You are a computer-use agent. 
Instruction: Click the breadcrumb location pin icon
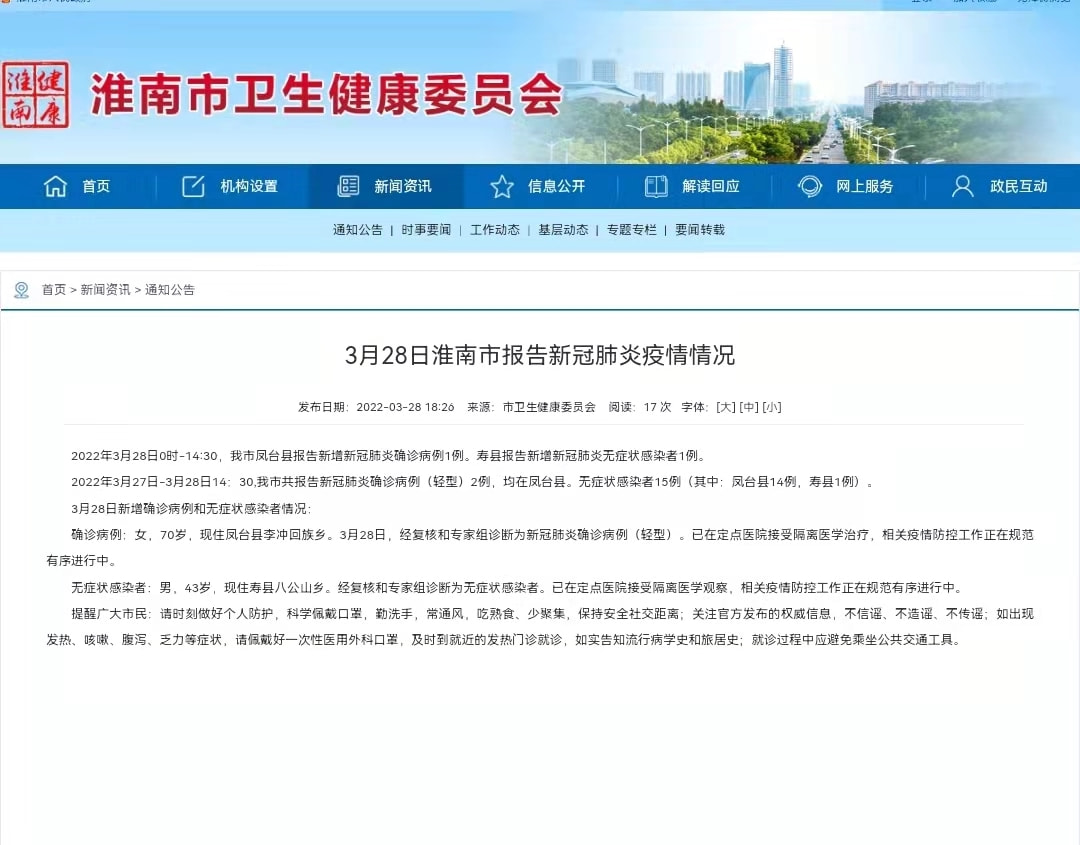[21, 290]
